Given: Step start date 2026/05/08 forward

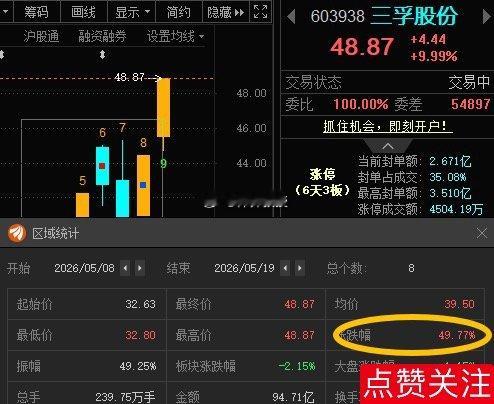Looking at the screenshot, I should pos(140,268).
